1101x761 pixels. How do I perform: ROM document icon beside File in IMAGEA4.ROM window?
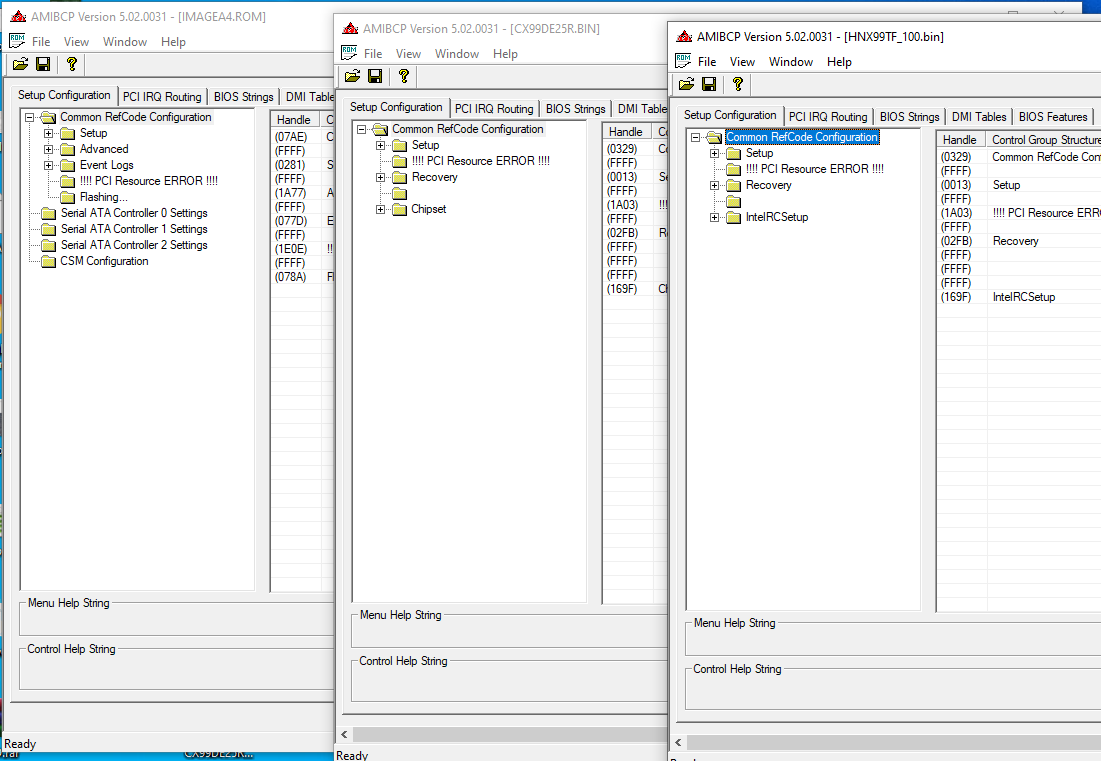coord(17,41)
